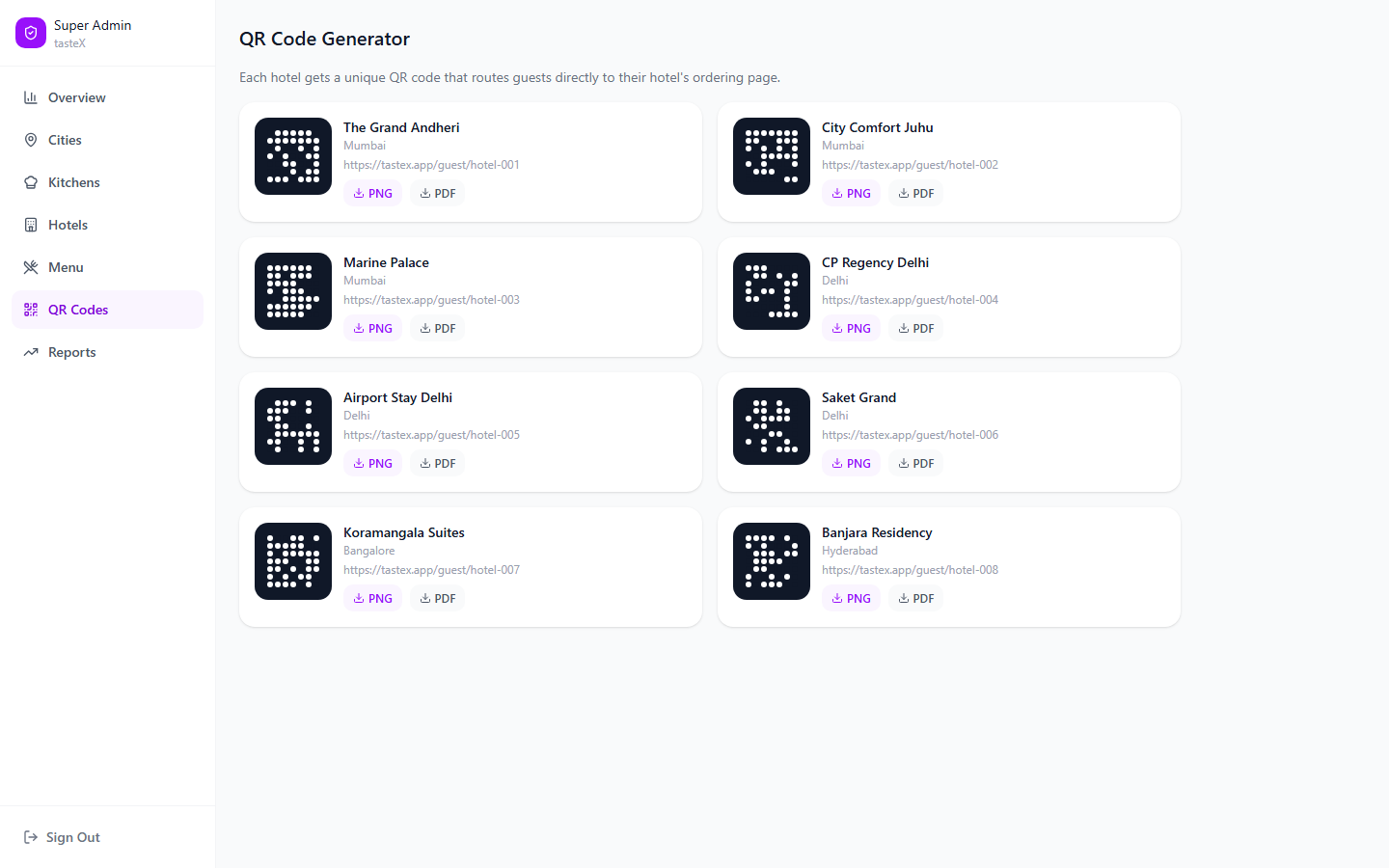1389x868 pixels.
Task: Click the QR Codes sidebar icon
Action: click(31, 310)
